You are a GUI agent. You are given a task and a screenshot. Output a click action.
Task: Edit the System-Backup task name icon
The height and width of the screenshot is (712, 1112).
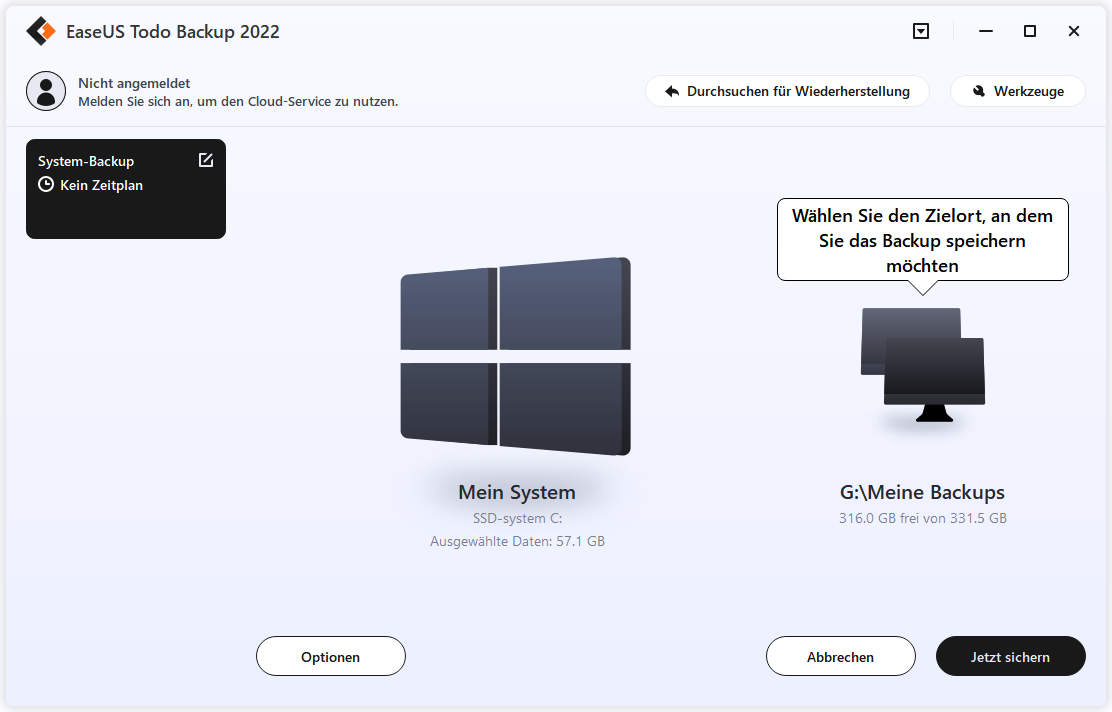(206, 160)
